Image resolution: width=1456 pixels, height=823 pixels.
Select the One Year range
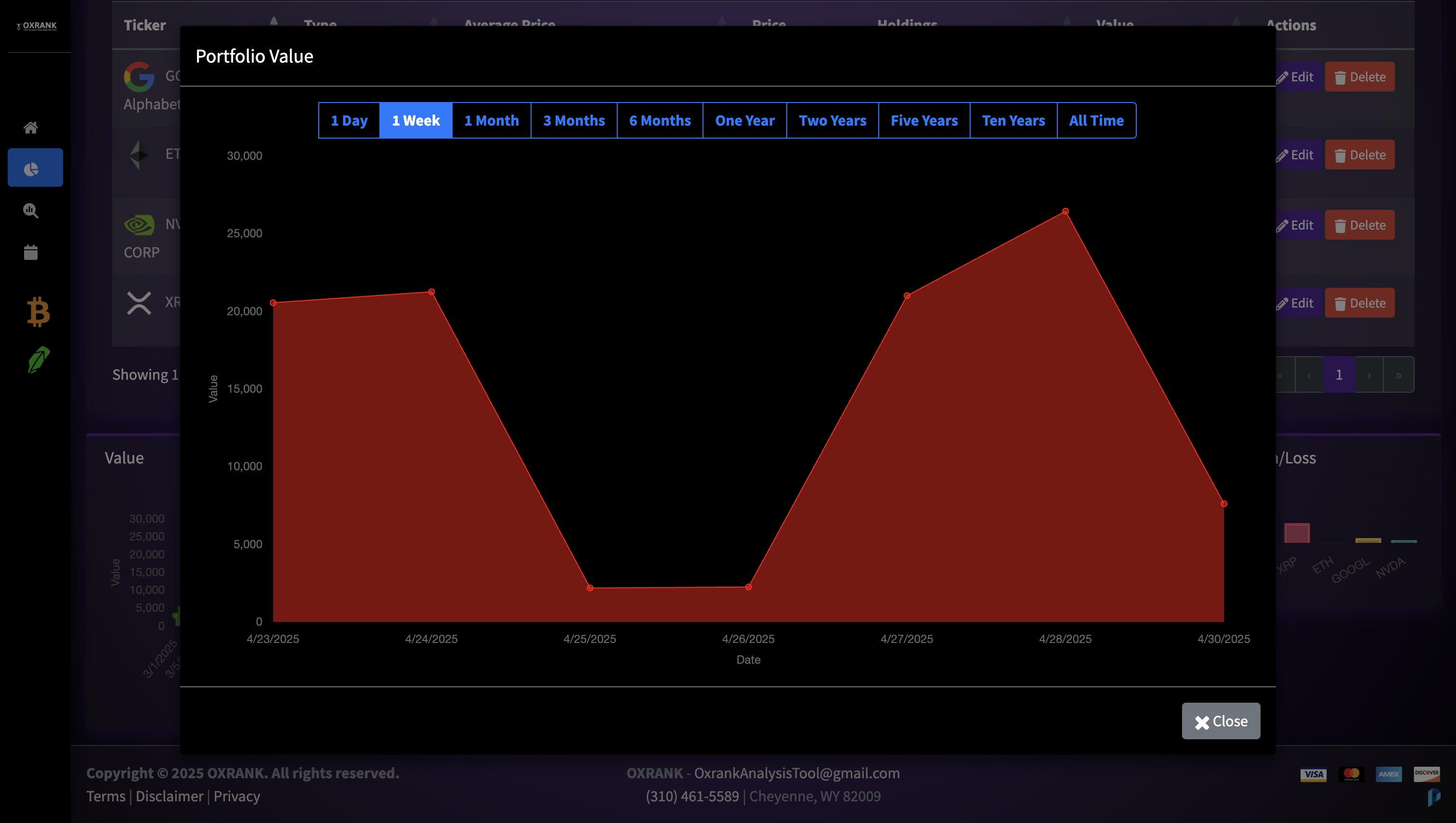click(x=744, y=120)
